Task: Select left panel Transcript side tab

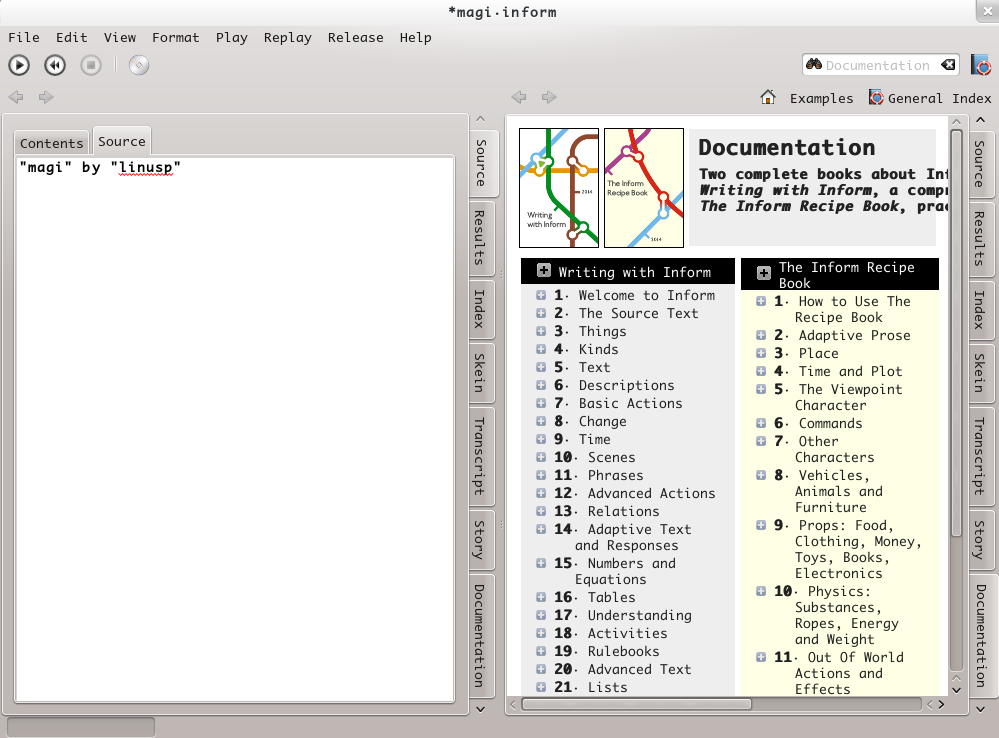Action: click(x=482, y=456)
